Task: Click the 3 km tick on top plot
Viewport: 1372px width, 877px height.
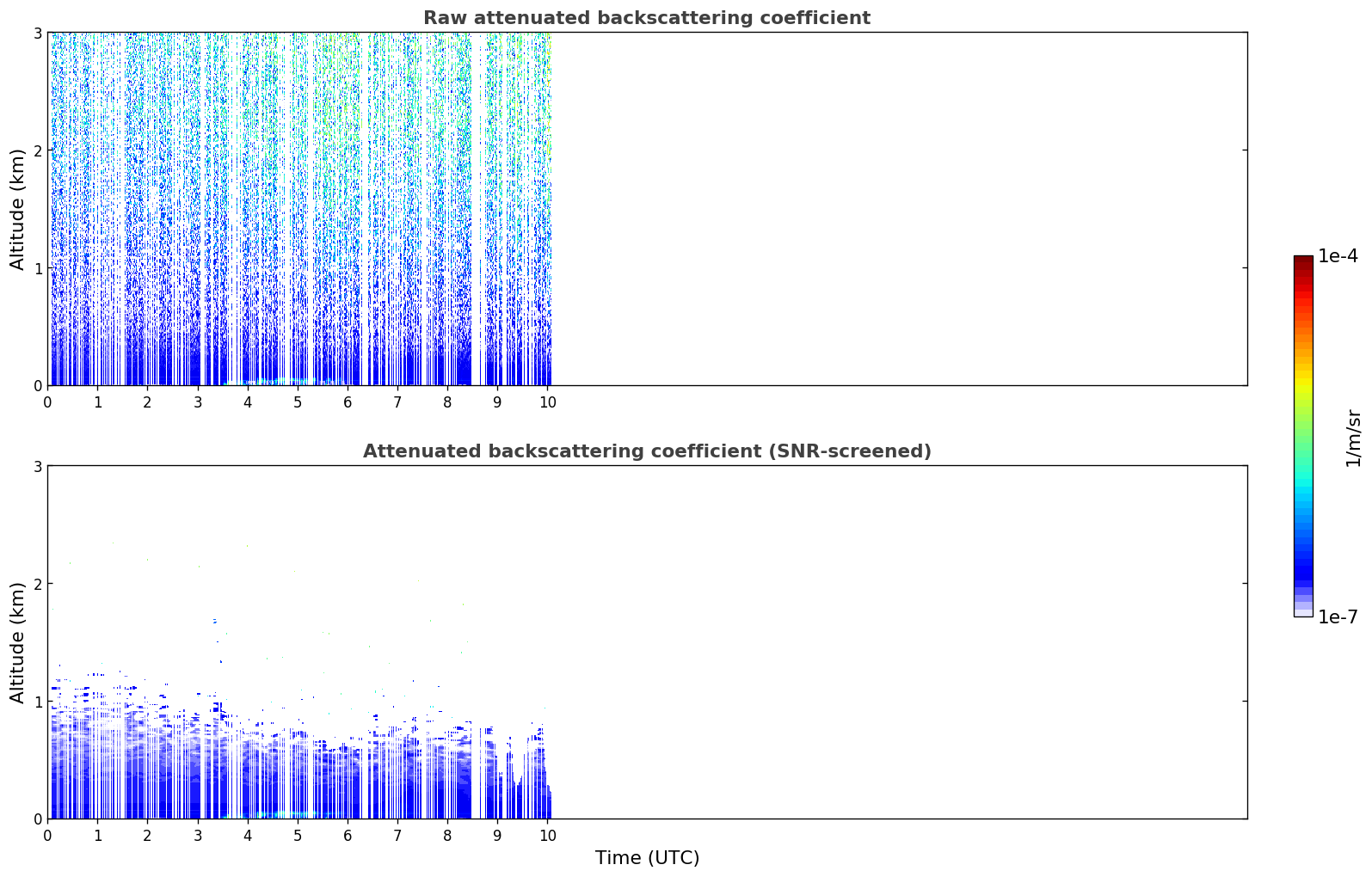Action: pos(37,33)
